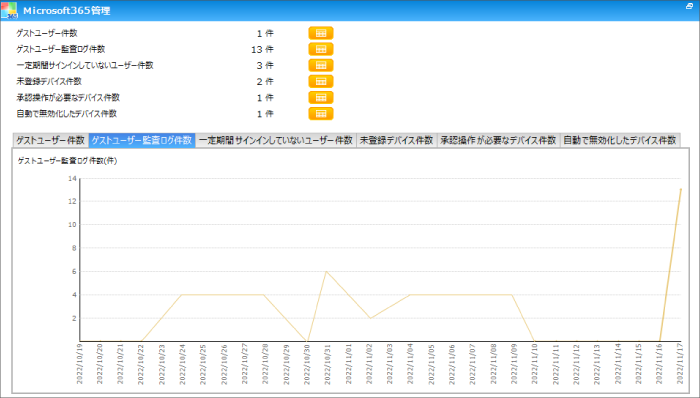Click table icon for 一定期間サインインしていないユーザー件数
The height and width of the screenshot is (398, 700).
(x=321, y=65)
